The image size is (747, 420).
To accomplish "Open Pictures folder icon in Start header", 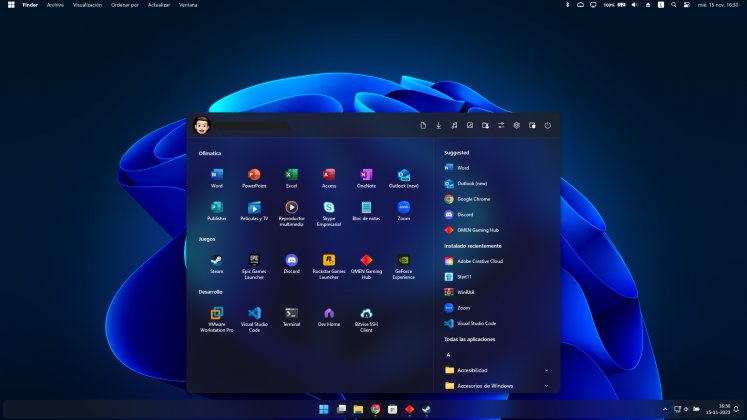I will [x=470, y=125].
